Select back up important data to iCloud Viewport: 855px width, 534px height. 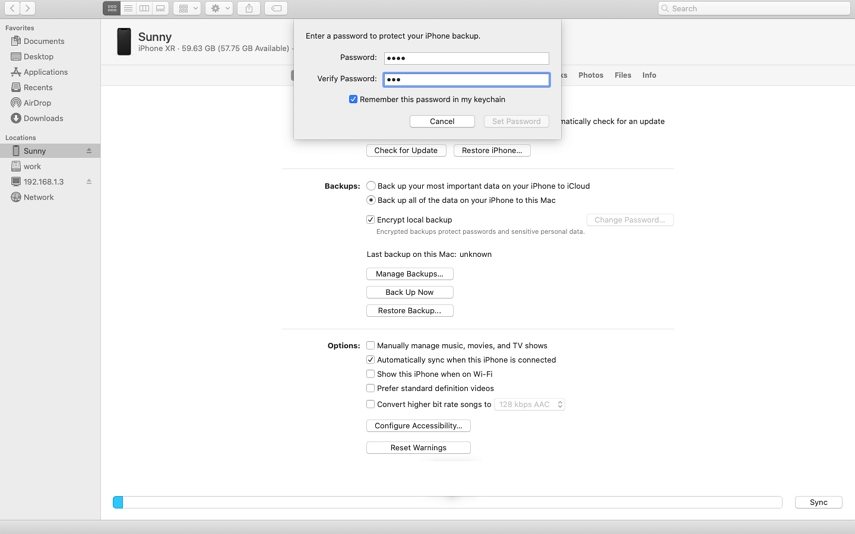[371, 186]
